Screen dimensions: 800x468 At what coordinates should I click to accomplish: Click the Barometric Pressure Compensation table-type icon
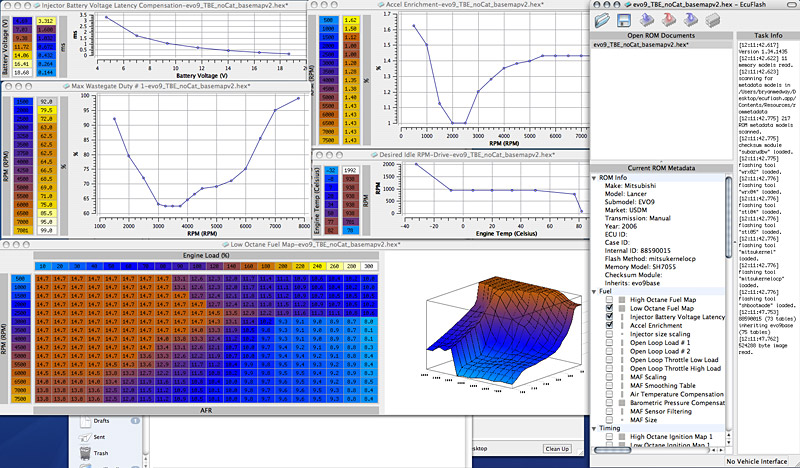622,403
